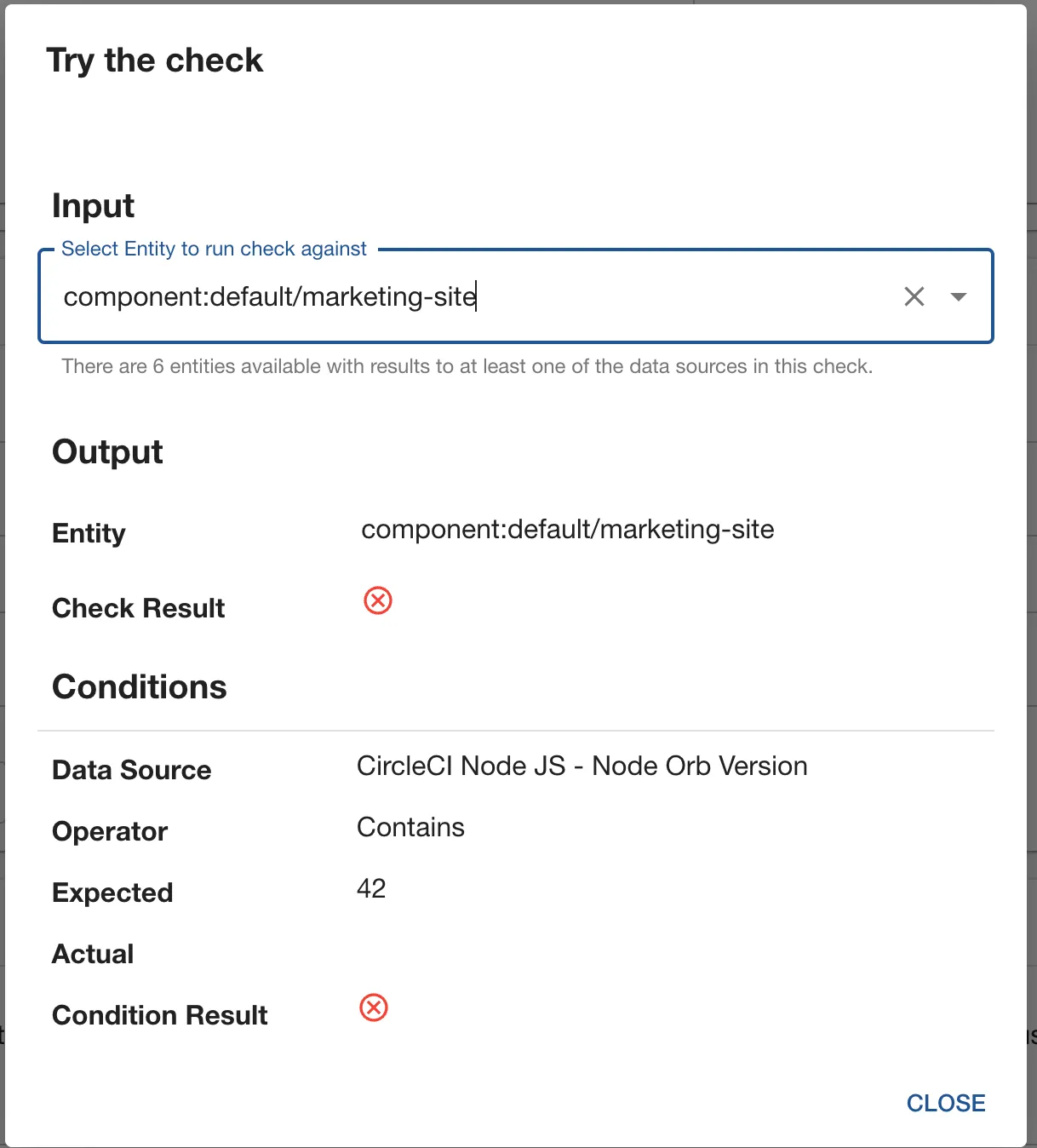This screenshot has height=1148, width=1037.
Task: Click the failed Condition Result icon
Action: click(x=374, y=1007)
